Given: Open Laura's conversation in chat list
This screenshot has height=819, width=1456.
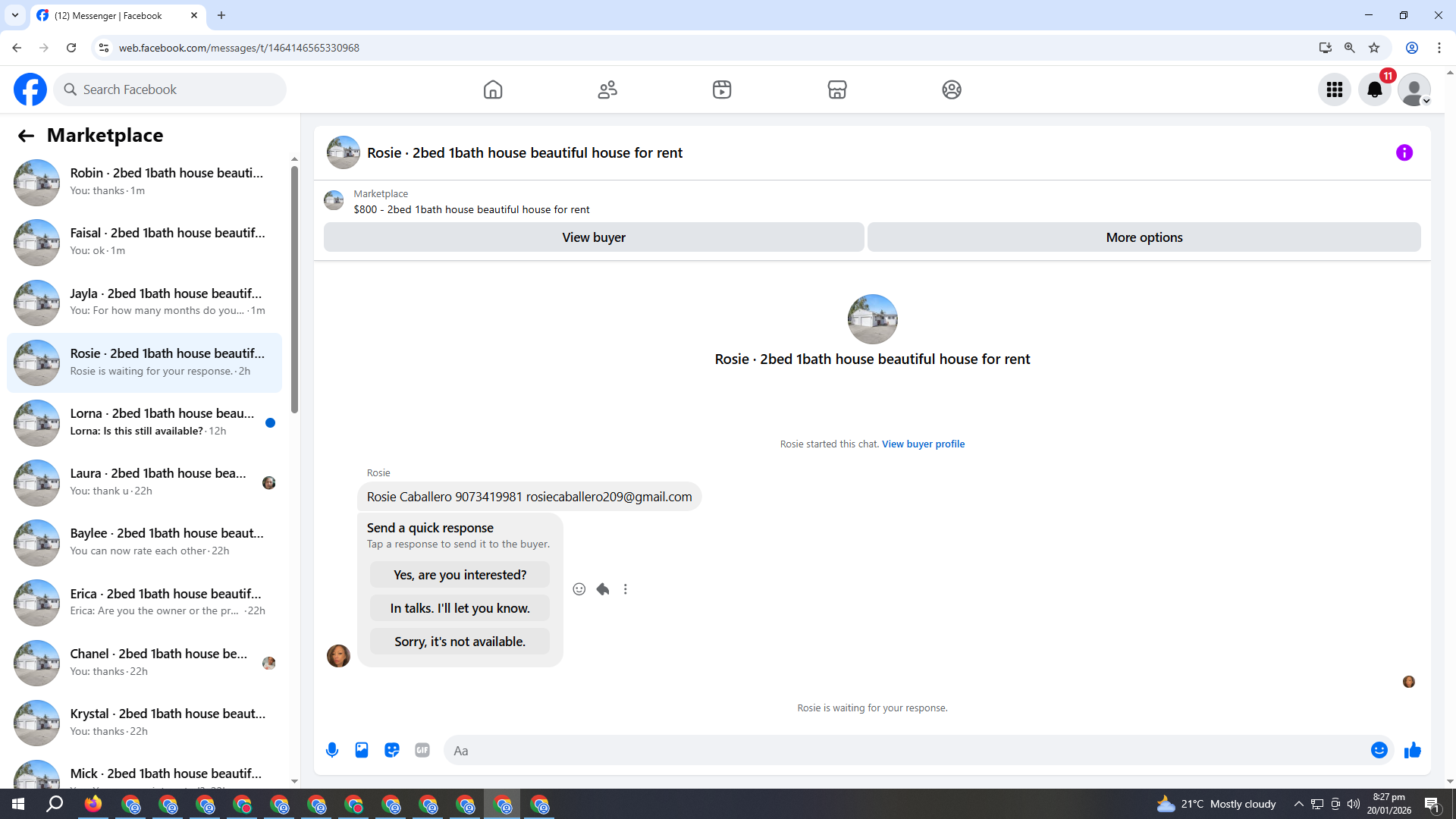Looking at the screenshot, I should [x=144, y=482].
